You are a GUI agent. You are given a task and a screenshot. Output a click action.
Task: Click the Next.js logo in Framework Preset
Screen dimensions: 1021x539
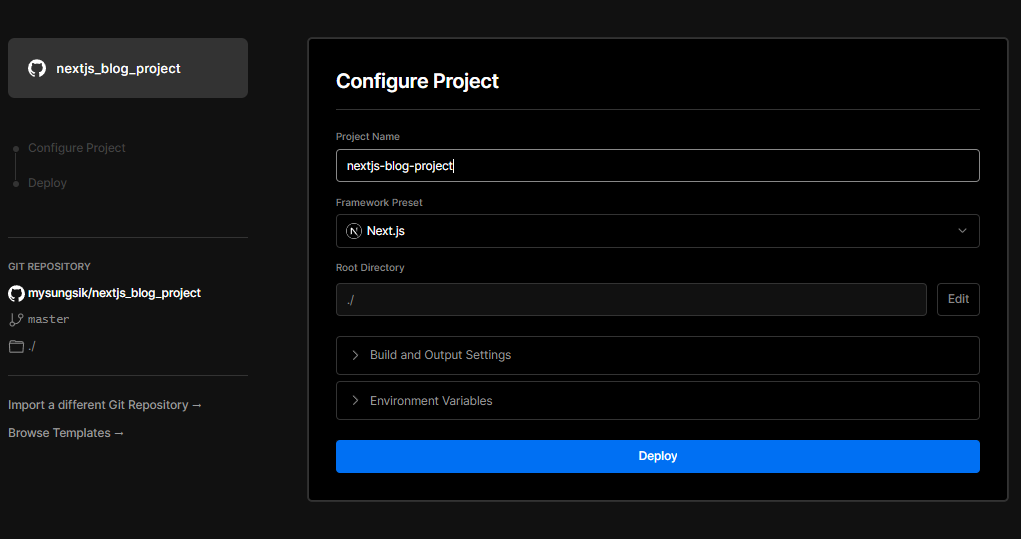(x=354, y=231)
